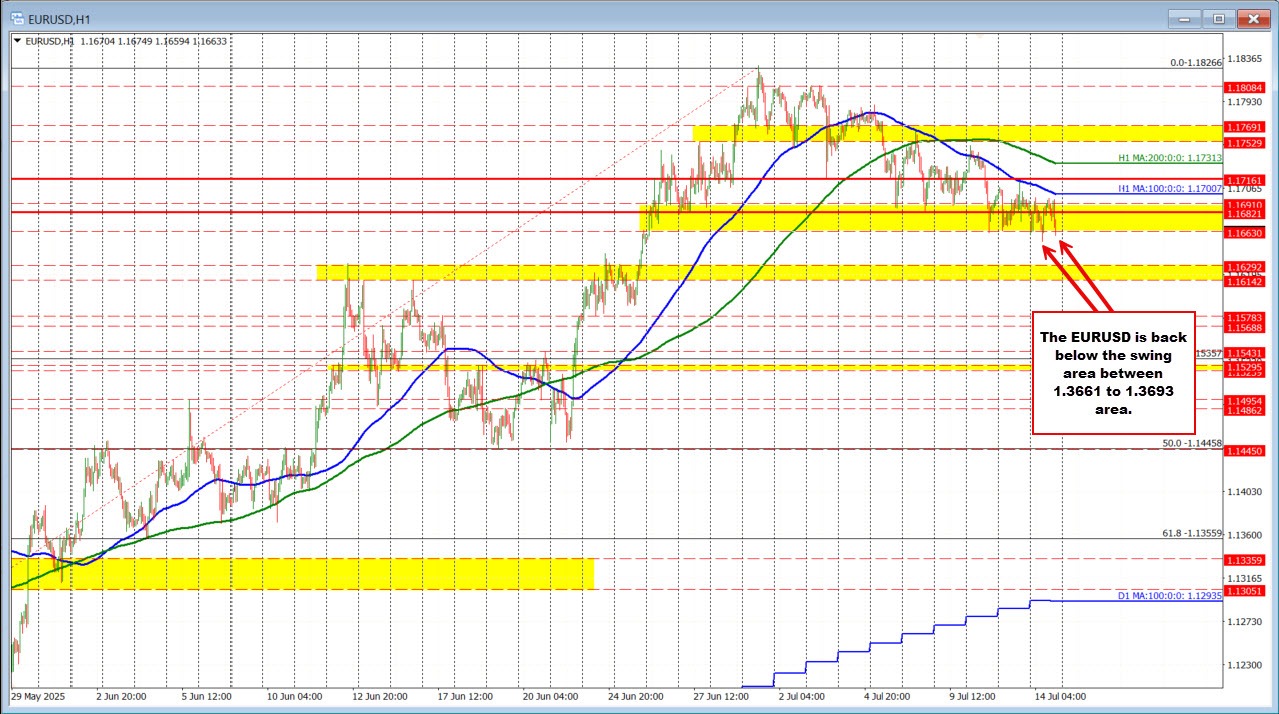Click the red 1.14862 price tag
The width and height of the screenshot is (1279, 714).
(1245, 410)
